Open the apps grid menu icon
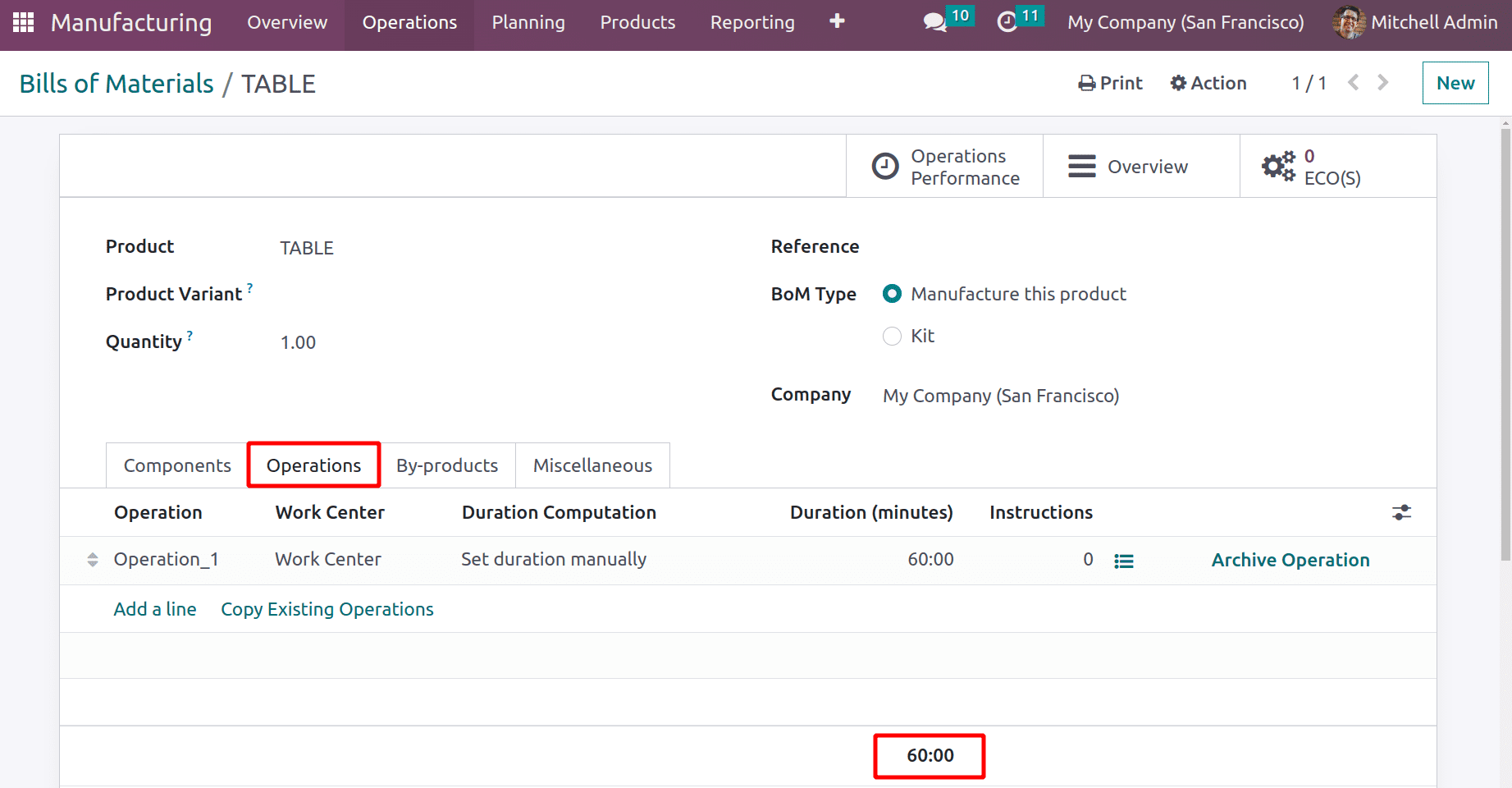This screenshot has height=788, width=1512. [23, 22]
